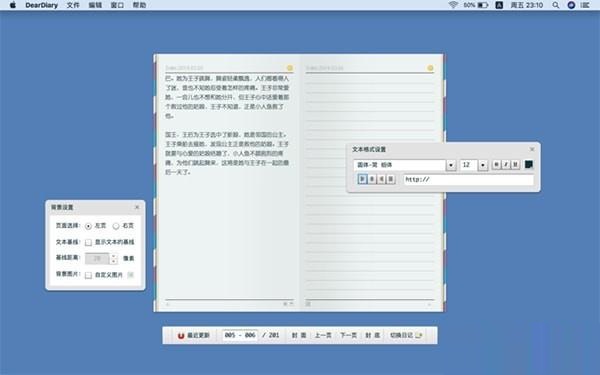Go to the back cover 封底
Image resolution: width=600 pixels, height=375 pixels.
(372, 335)
